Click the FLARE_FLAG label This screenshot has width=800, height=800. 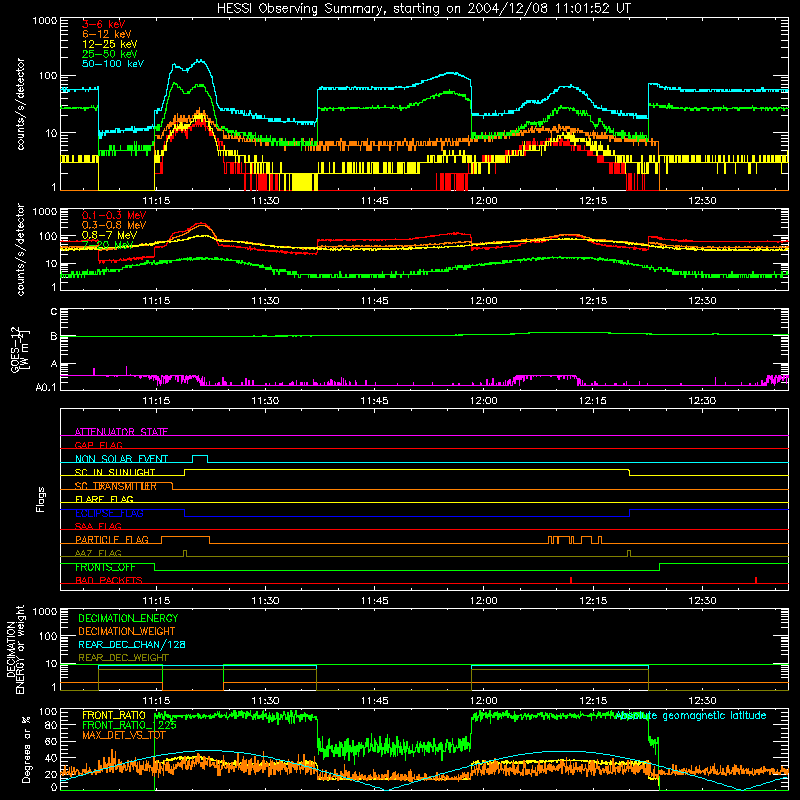pos(104,499)
